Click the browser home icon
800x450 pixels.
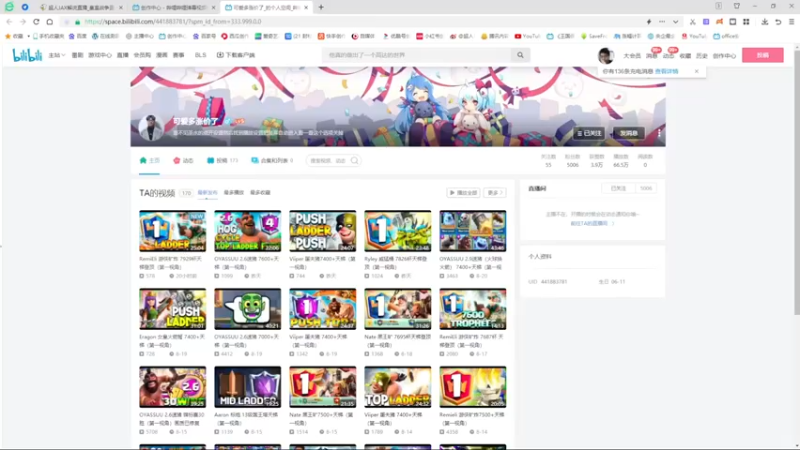point(49,22)
